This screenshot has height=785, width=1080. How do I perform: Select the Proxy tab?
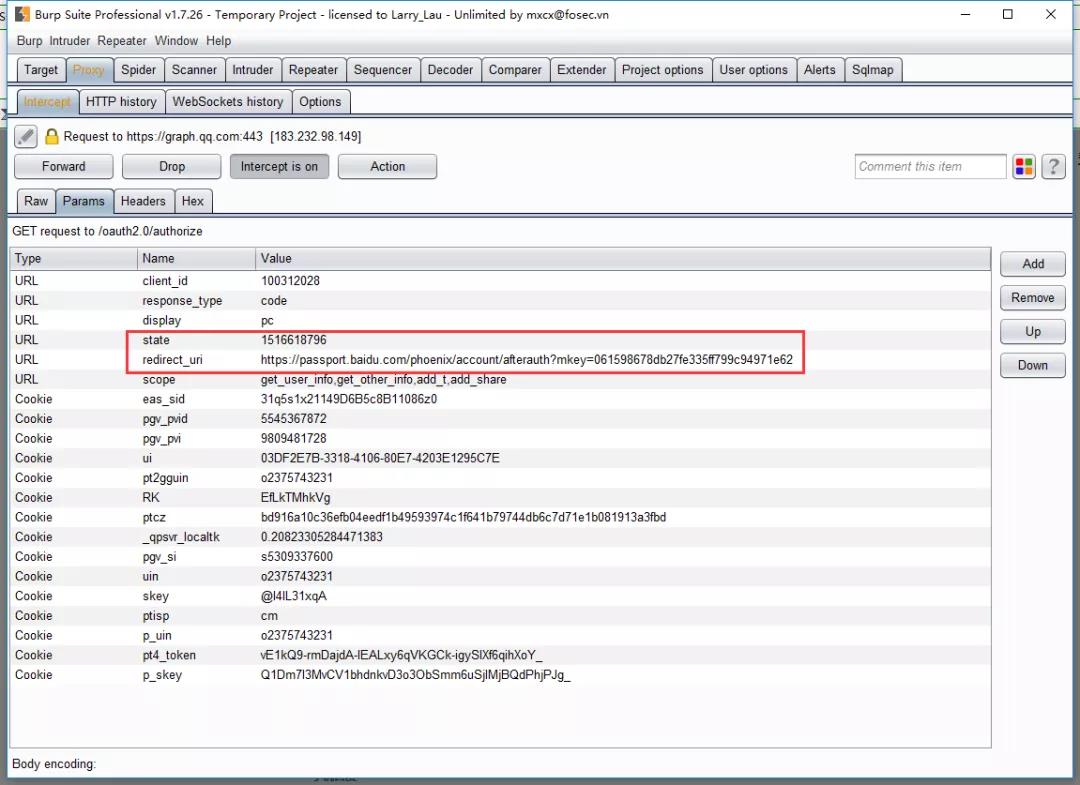[88, 70]
